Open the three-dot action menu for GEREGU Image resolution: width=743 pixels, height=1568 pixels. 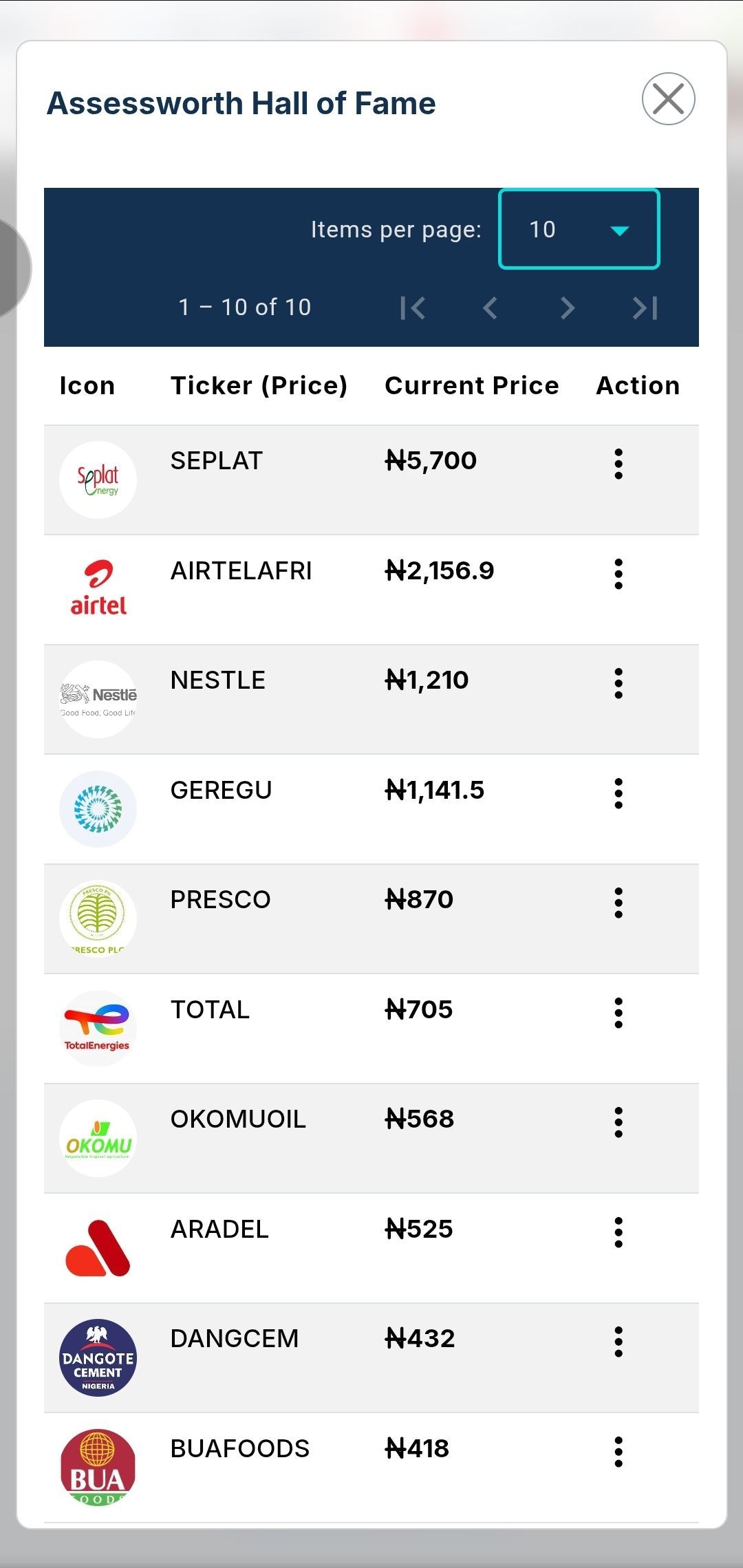[618, 793]
